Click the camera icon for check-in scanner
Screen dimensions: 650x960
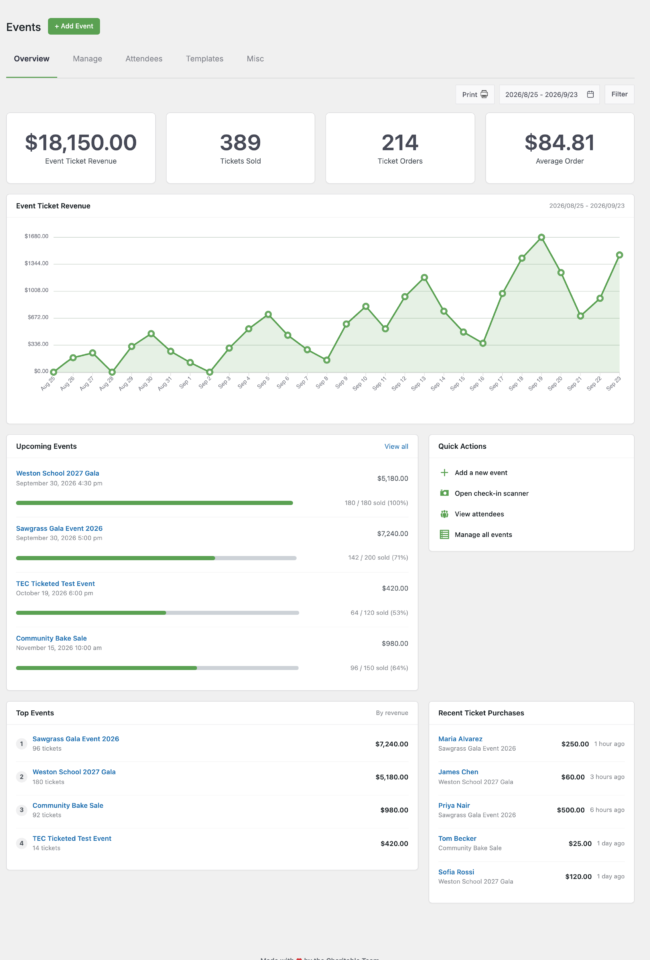click(444, 493)
